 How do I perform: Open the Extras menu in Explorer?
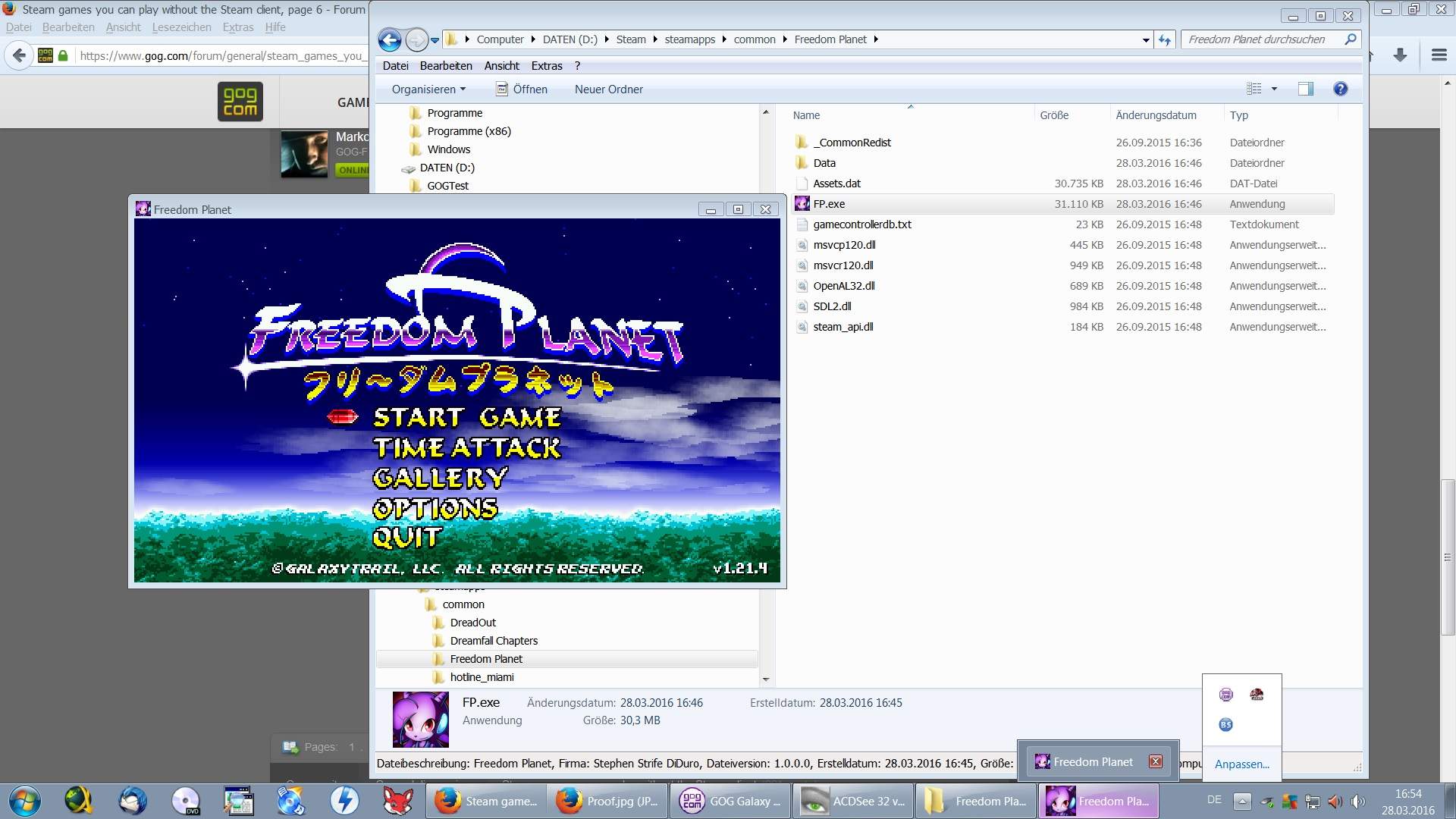tap(546, 66)
